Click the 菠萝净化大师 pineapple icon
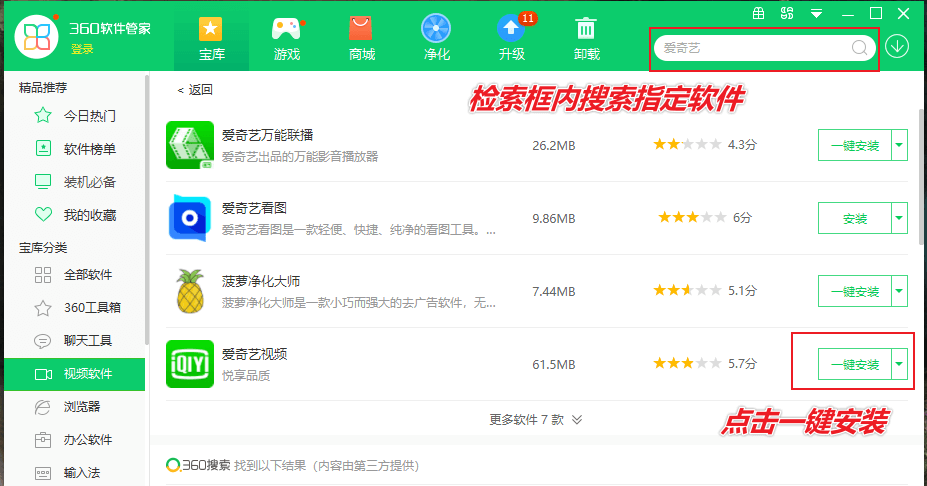 click(190, 291)
